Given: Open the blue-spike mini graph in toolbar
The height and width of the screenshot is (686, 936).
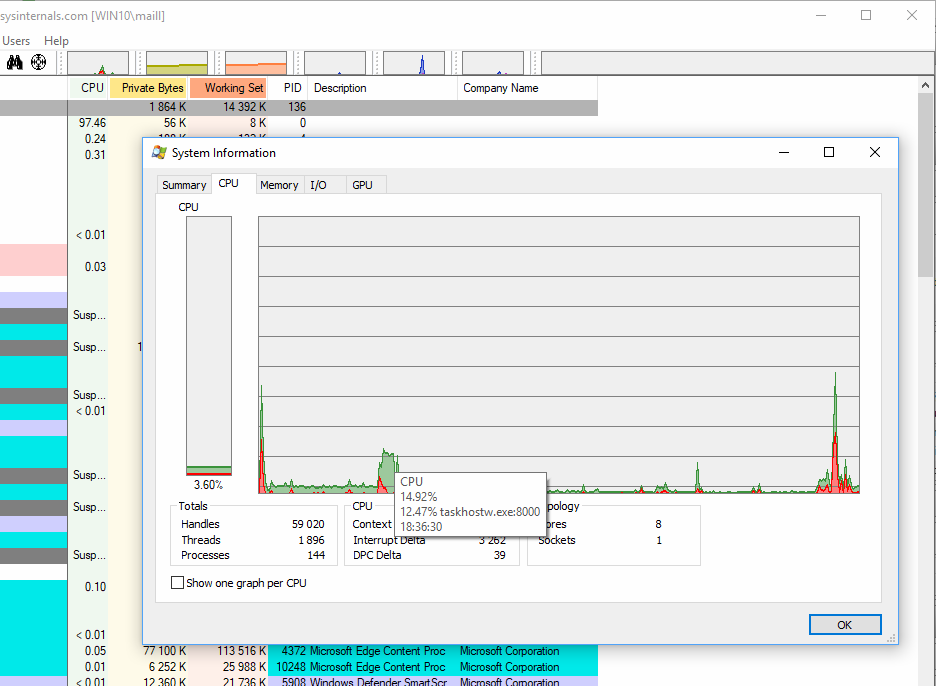Looking at the screenshot, I should 414,63.
